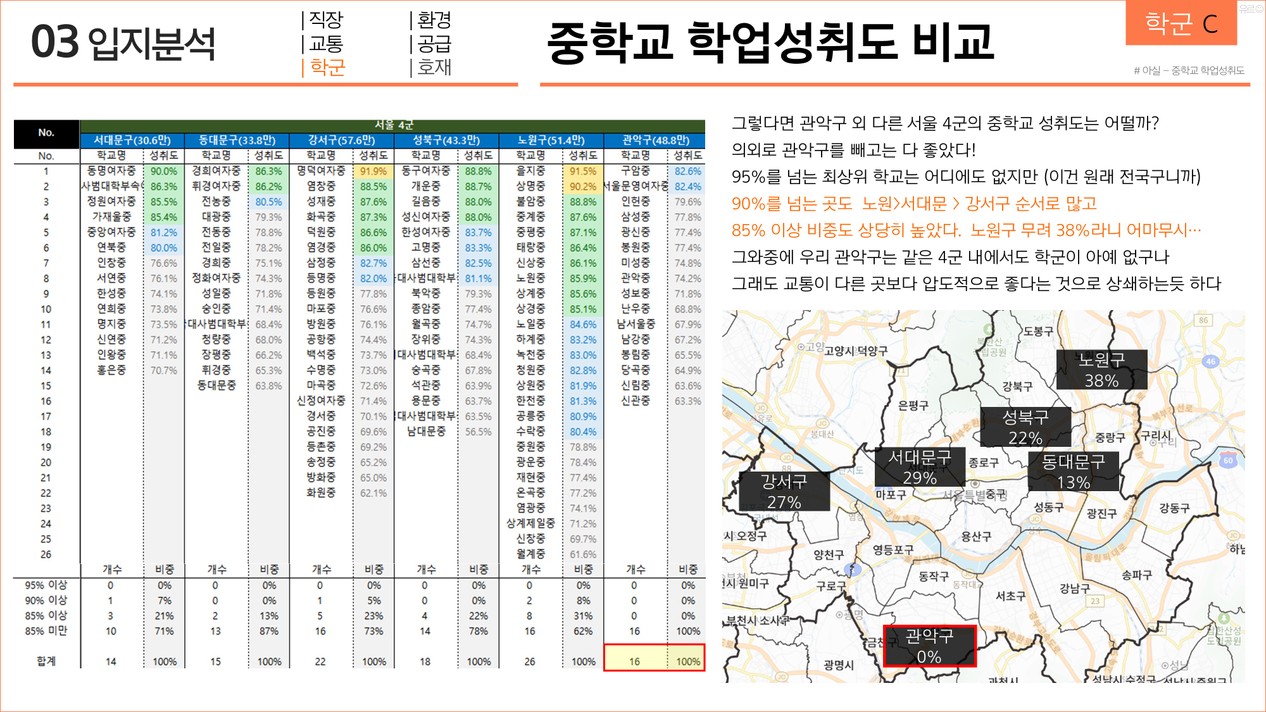
Task: Click the 구암중 school cell
Action: click(636, 171)
